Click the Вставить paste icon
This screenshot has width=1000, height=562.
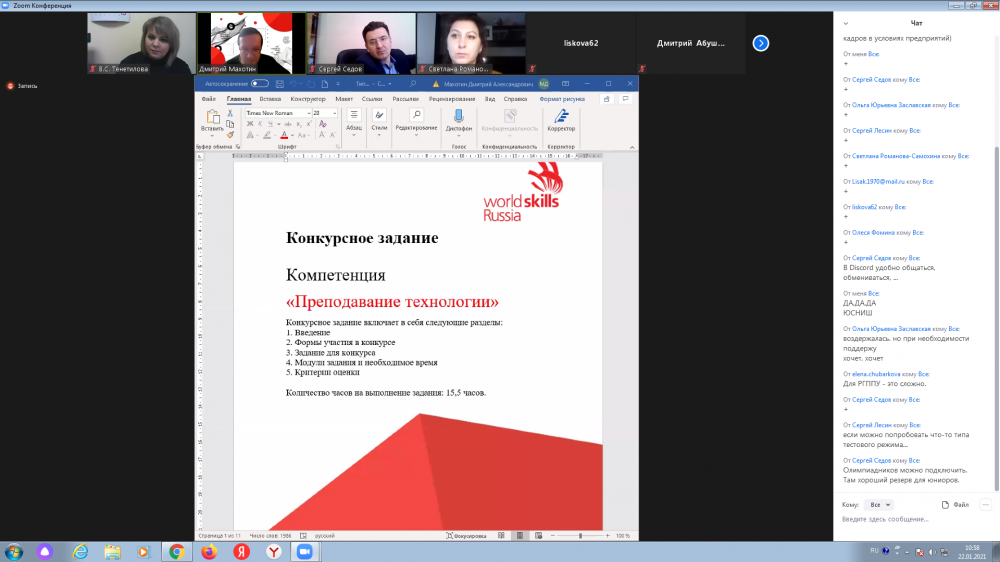click(212, 117)
